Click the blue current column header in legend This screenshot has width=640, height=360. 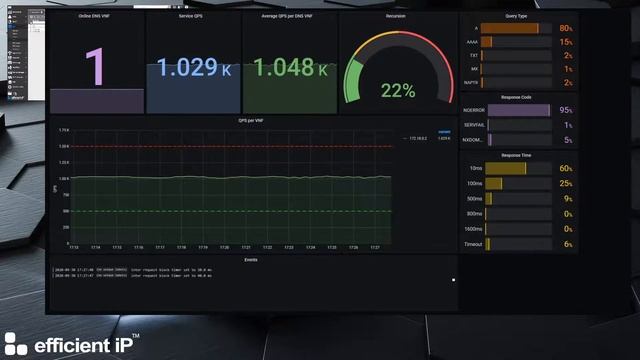(444, 132)
